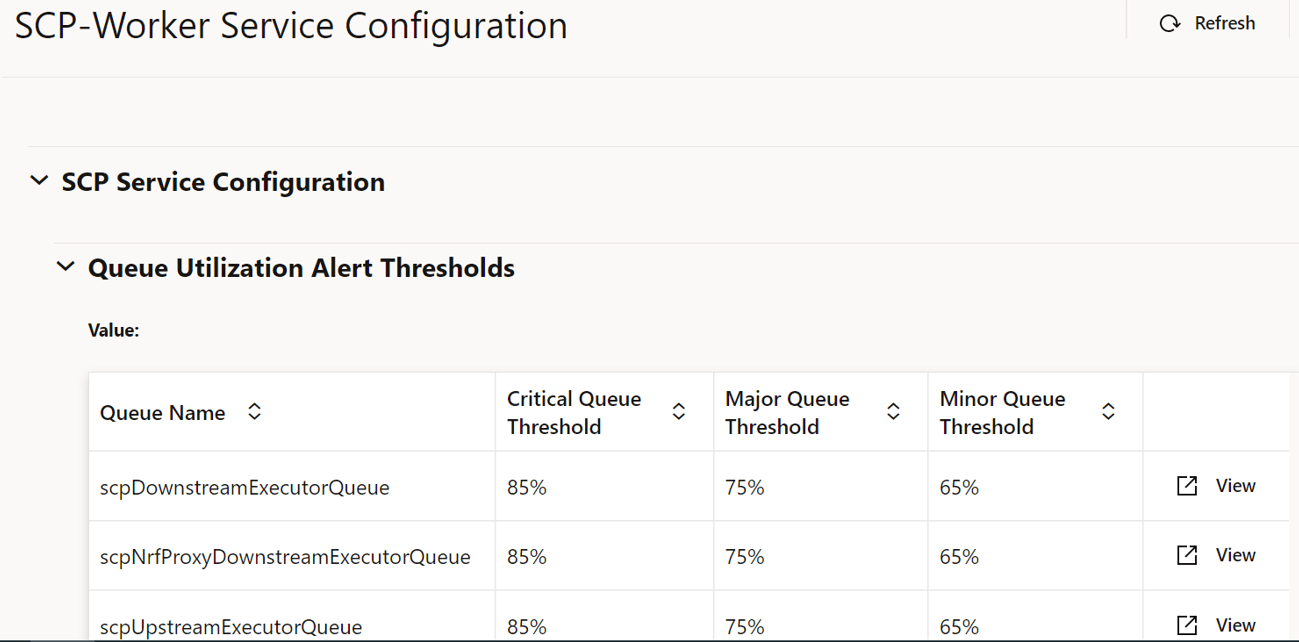Collapse Queue Utilization Alert Thresholds section
Image resolution: width=1299 pixels, height=642 pixels.
coord(66,267)
